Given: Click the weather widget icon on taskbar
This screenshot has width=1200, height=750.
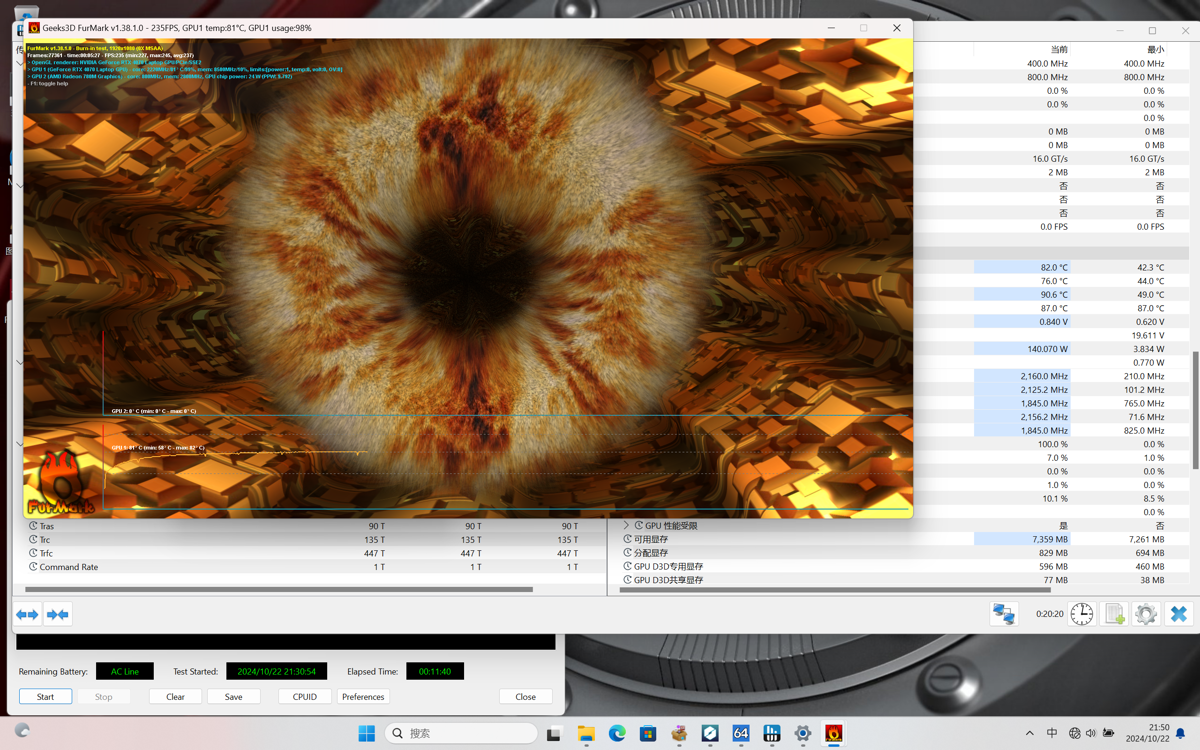Looking at the screenshot, I should pos(22,731).
